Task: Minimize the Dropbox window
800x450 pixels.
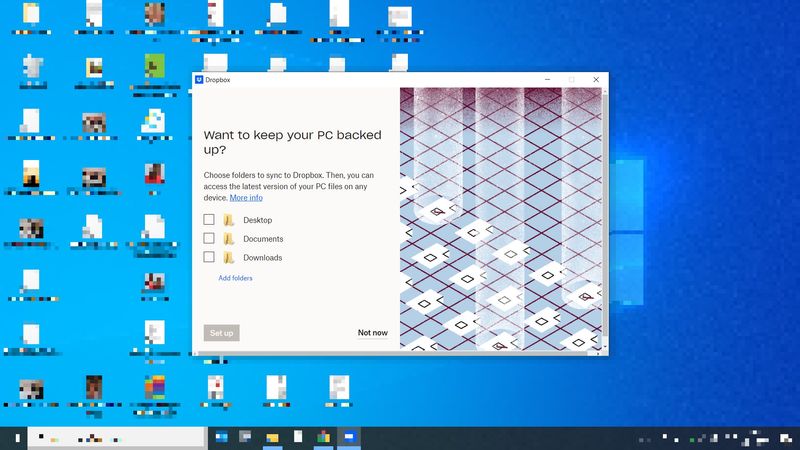Action: 547,80
